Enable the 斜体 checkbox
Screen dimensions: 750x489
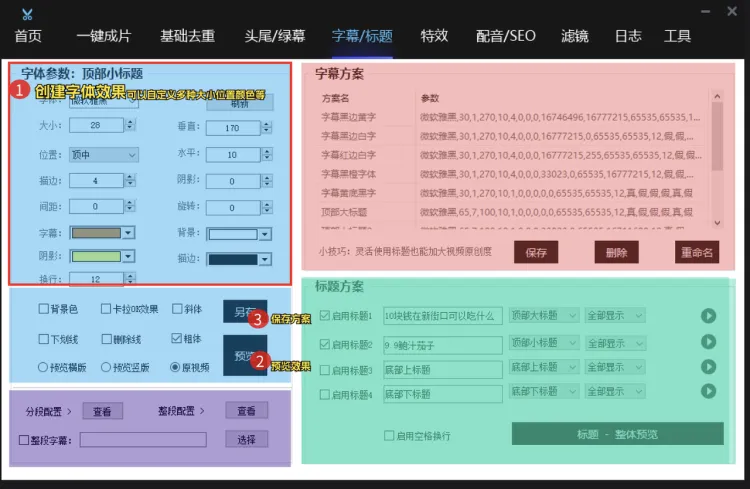pos(177,309)
